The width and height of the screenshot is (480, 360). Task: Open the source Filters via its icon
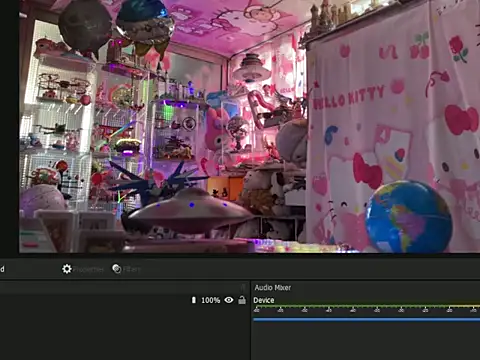(x=117, y=269)
